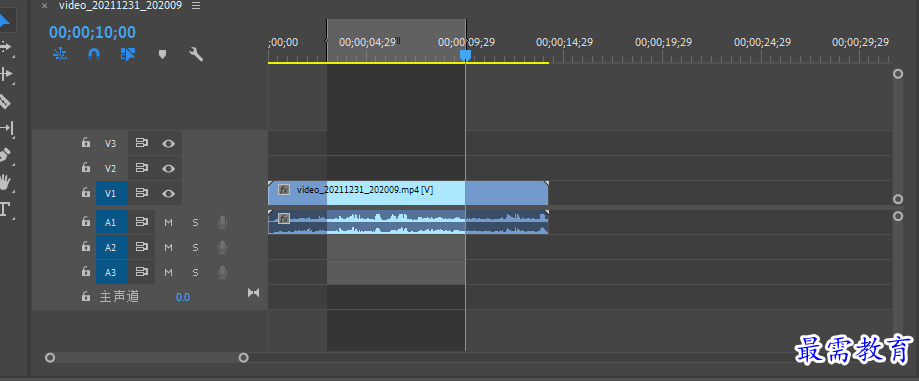Screen dimensions: 919x381
Task: Toggle lock on track A2
Action: point(86,247)
